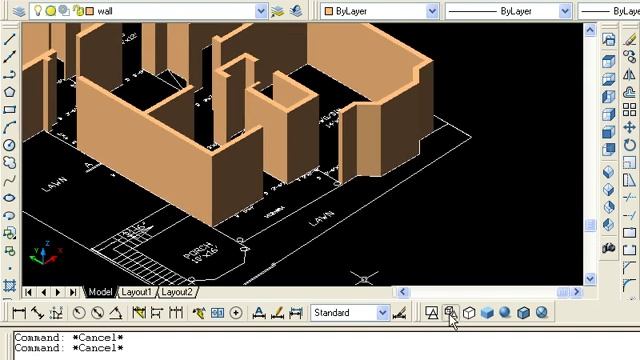Select the Rectangle draw tool
The image size is (640, 360).
click(9, 109)
